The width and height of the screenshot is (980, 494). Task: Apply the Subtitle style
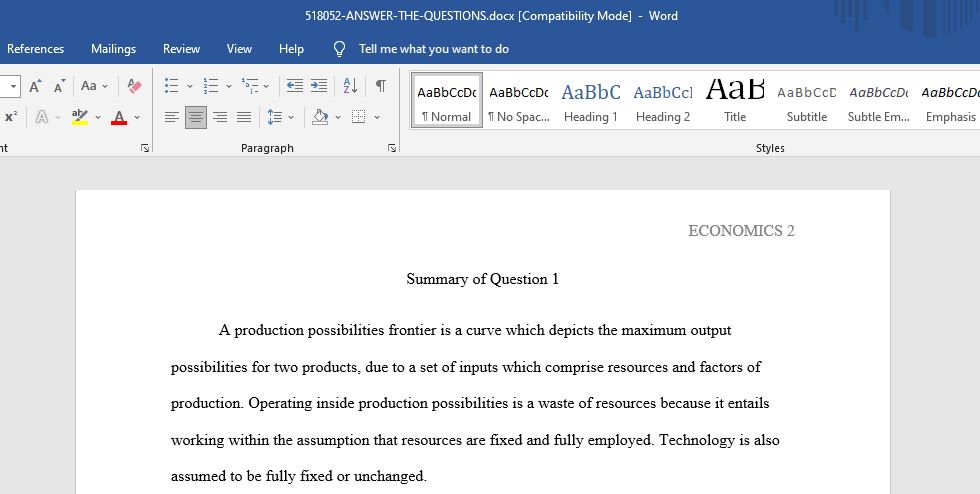(x=807, y=101)
